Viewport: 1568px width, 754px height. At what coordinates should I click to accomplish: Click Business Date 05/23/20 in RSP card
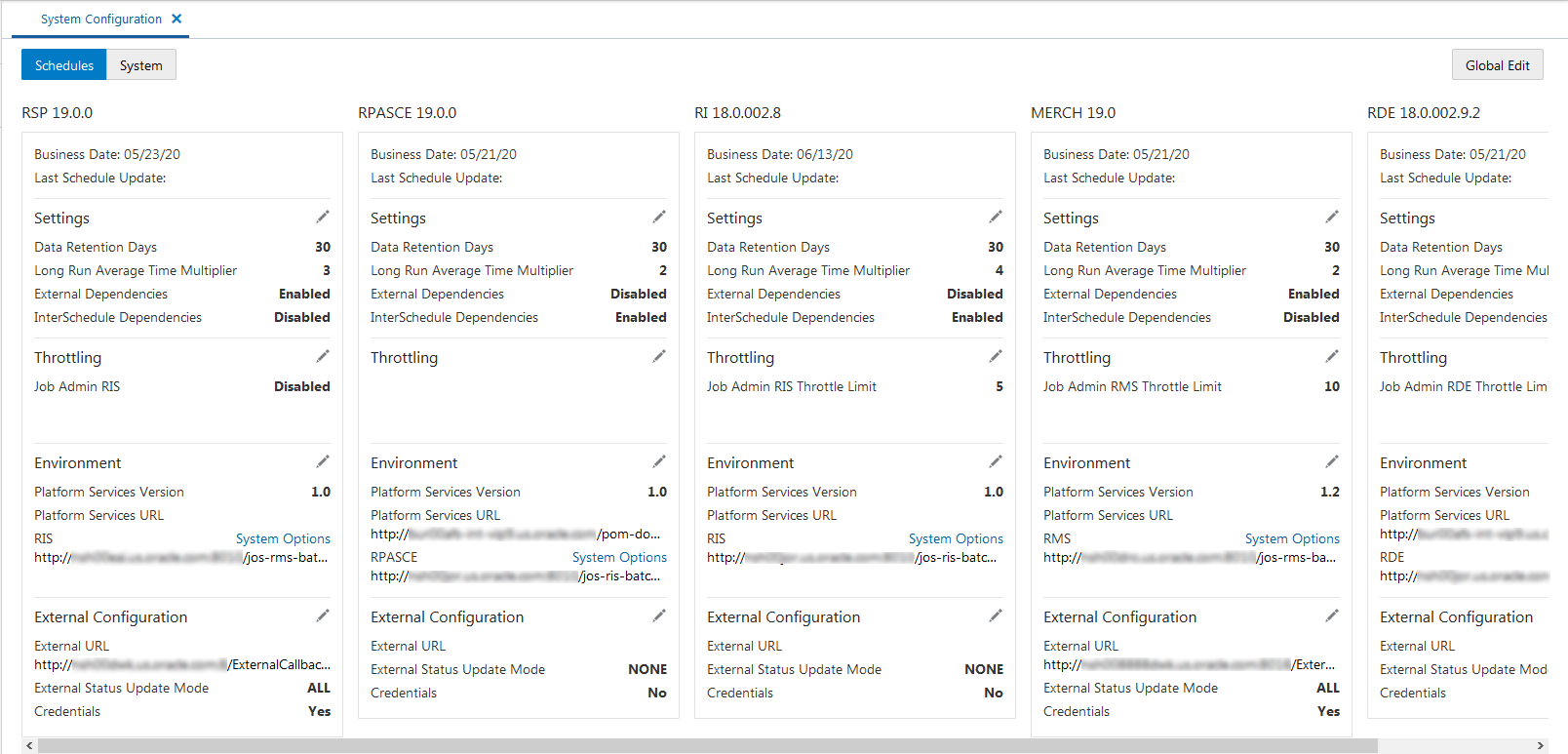107,154
